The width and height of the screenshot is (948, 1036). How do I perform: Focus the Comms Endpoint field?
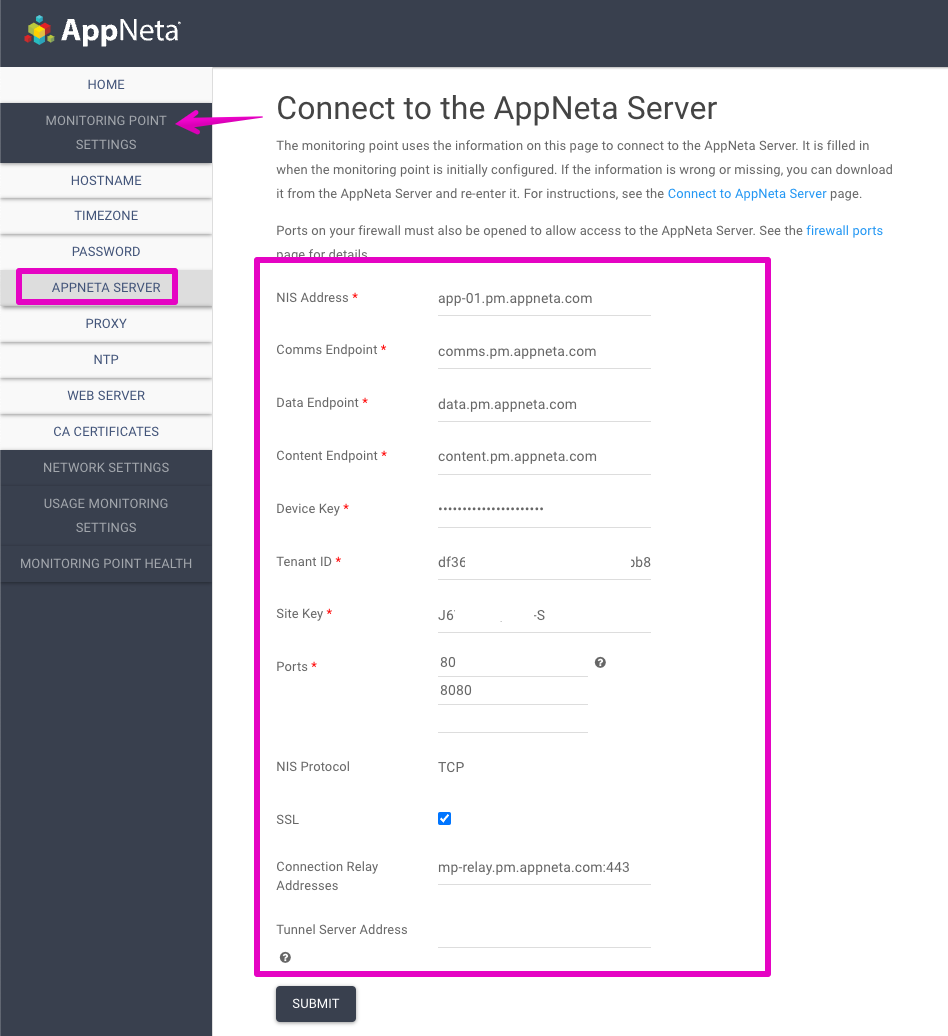pos(543,352)
